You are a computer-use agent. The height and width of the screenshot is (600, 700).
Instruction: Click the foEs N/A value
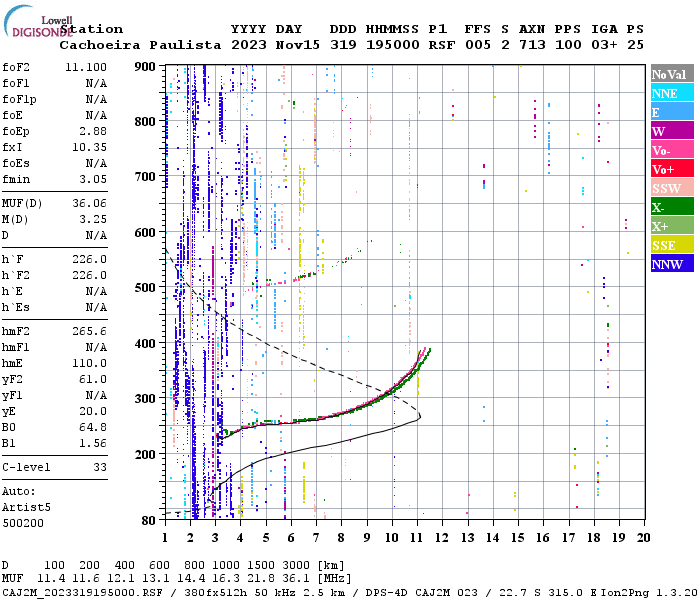tap(96, 163)
